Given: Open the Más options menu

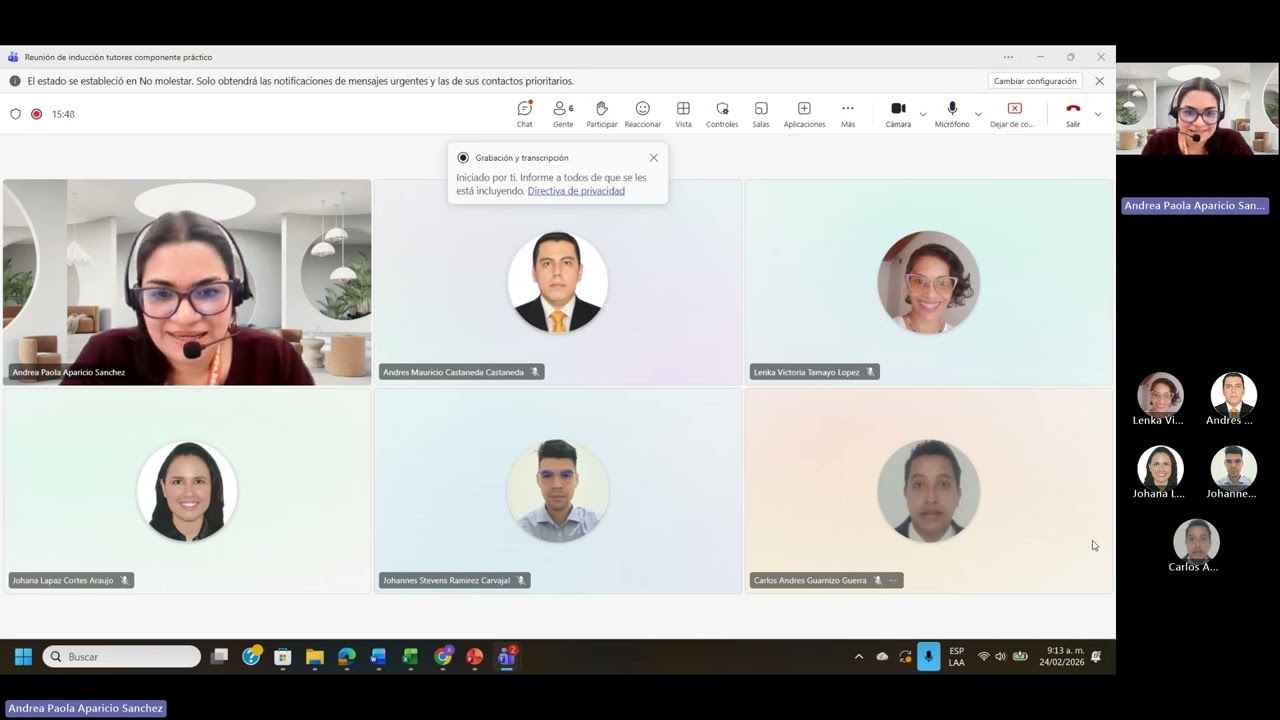Looking at the screenshot, I should coord(848,114).
